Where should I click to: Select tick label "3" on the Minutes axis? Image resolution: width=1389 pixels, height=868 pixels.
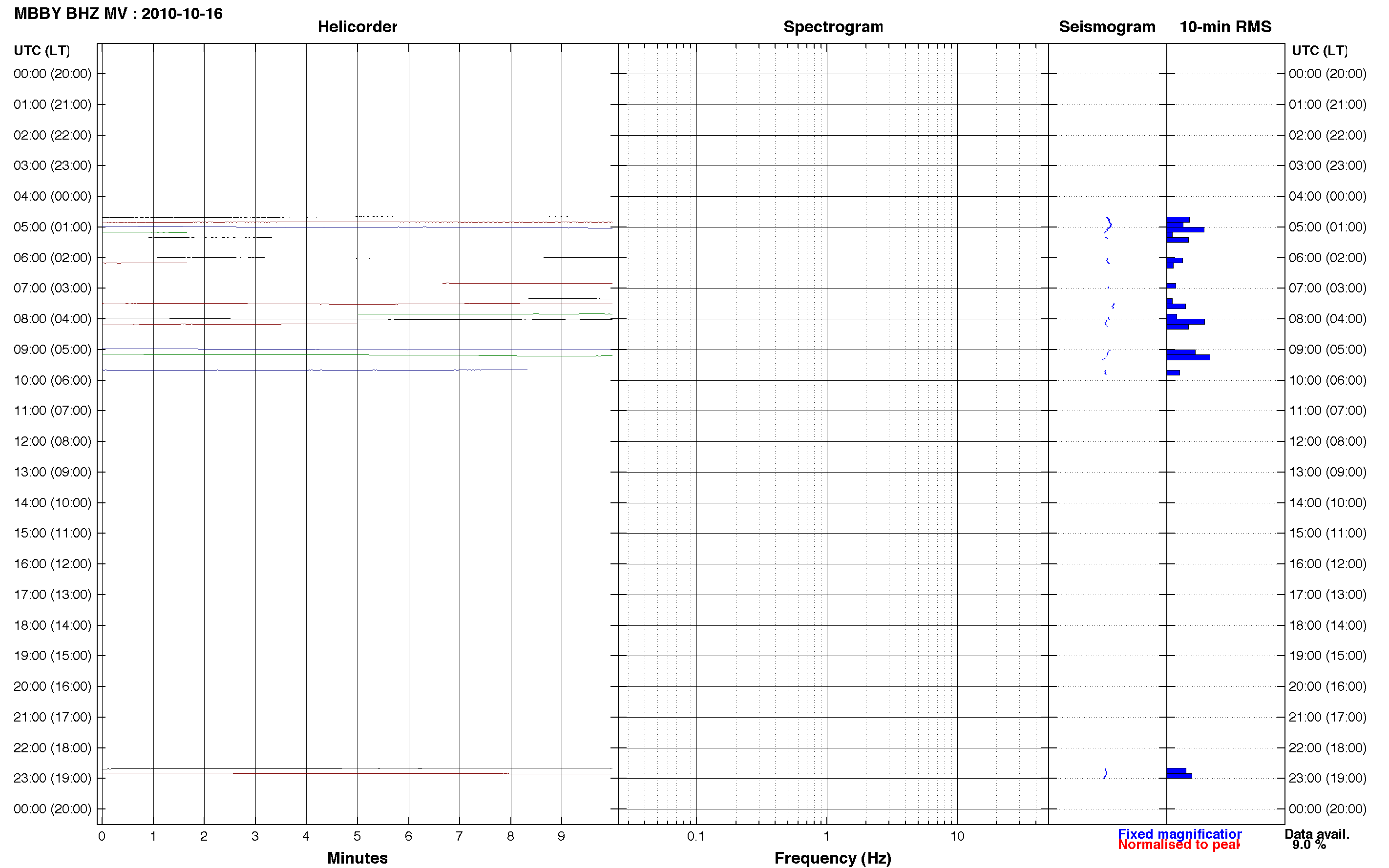[x=255, y=836]
